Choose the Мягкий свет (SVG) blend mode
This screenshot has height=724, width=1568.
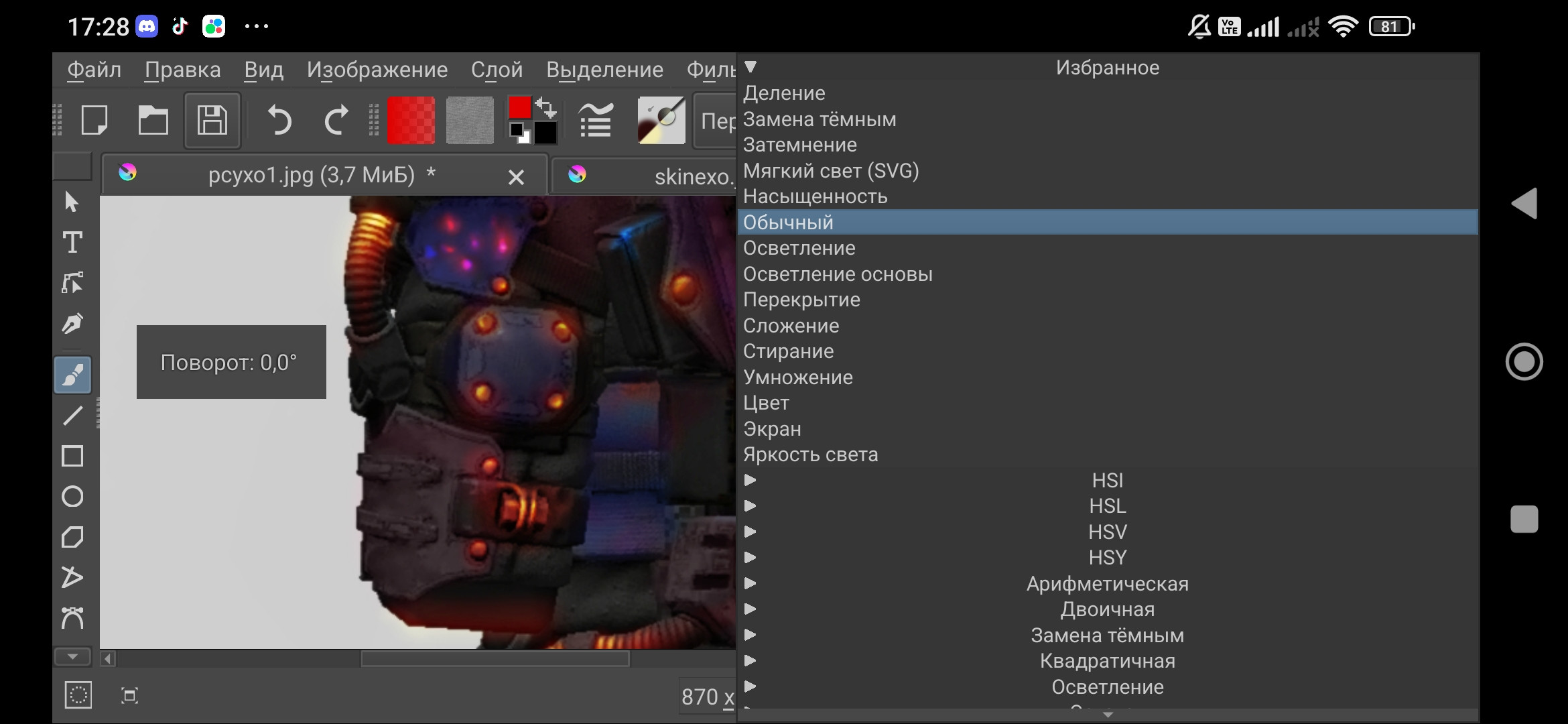(1108, 171)
